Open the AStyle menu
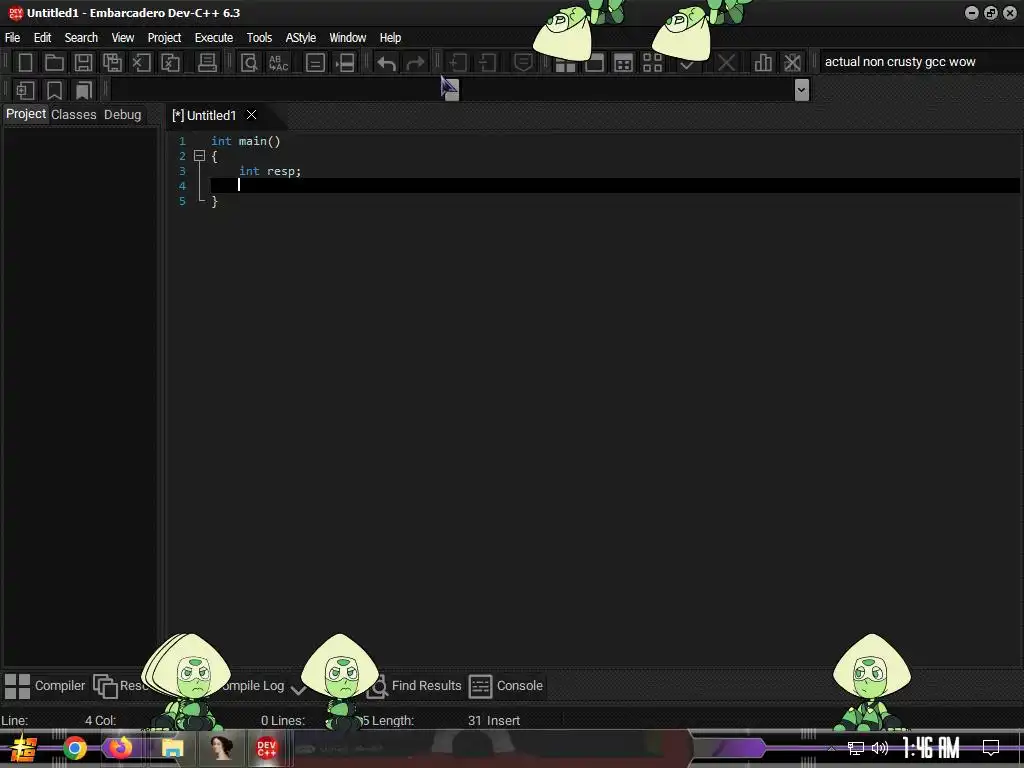The height and width of the screenshot is (768, 1024). (300, 38)
